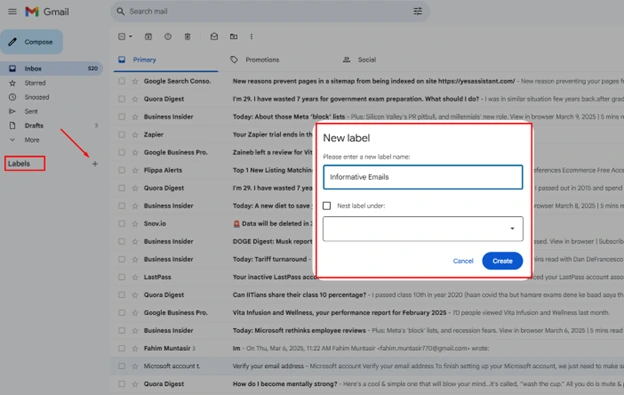Switch to the Primary tab

click(166, 60)
